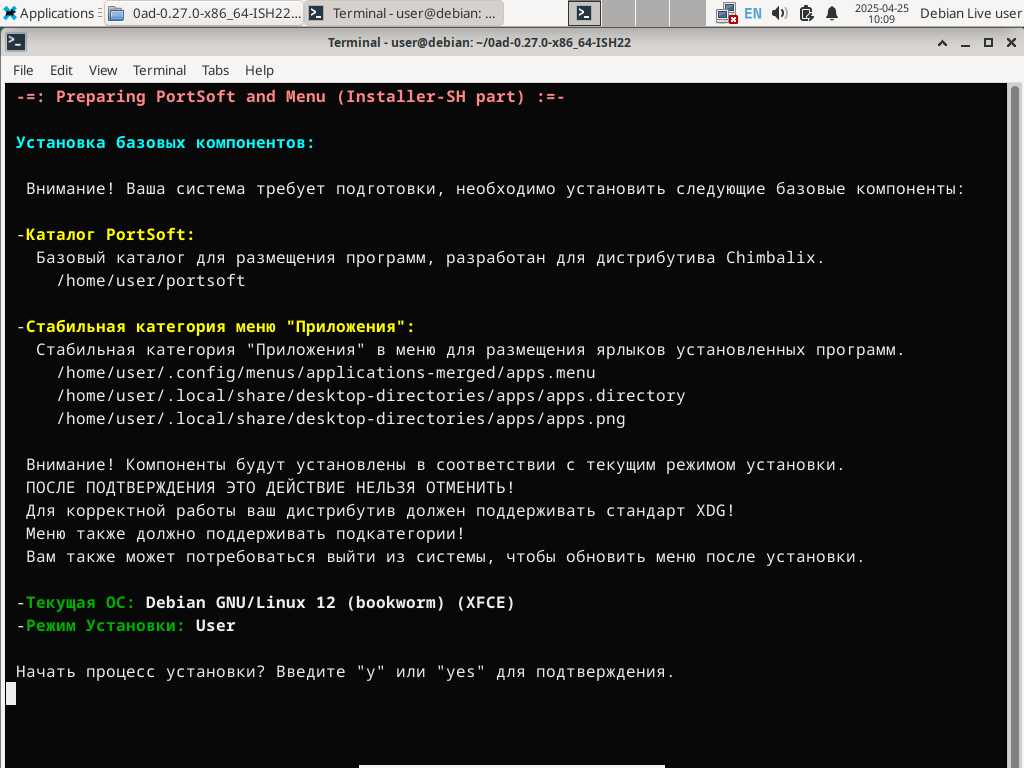Click the "Текущая ОС" Debian GNU/Linux line
1024x768 pixels.
pyautogui.click(x=266, y=602)
